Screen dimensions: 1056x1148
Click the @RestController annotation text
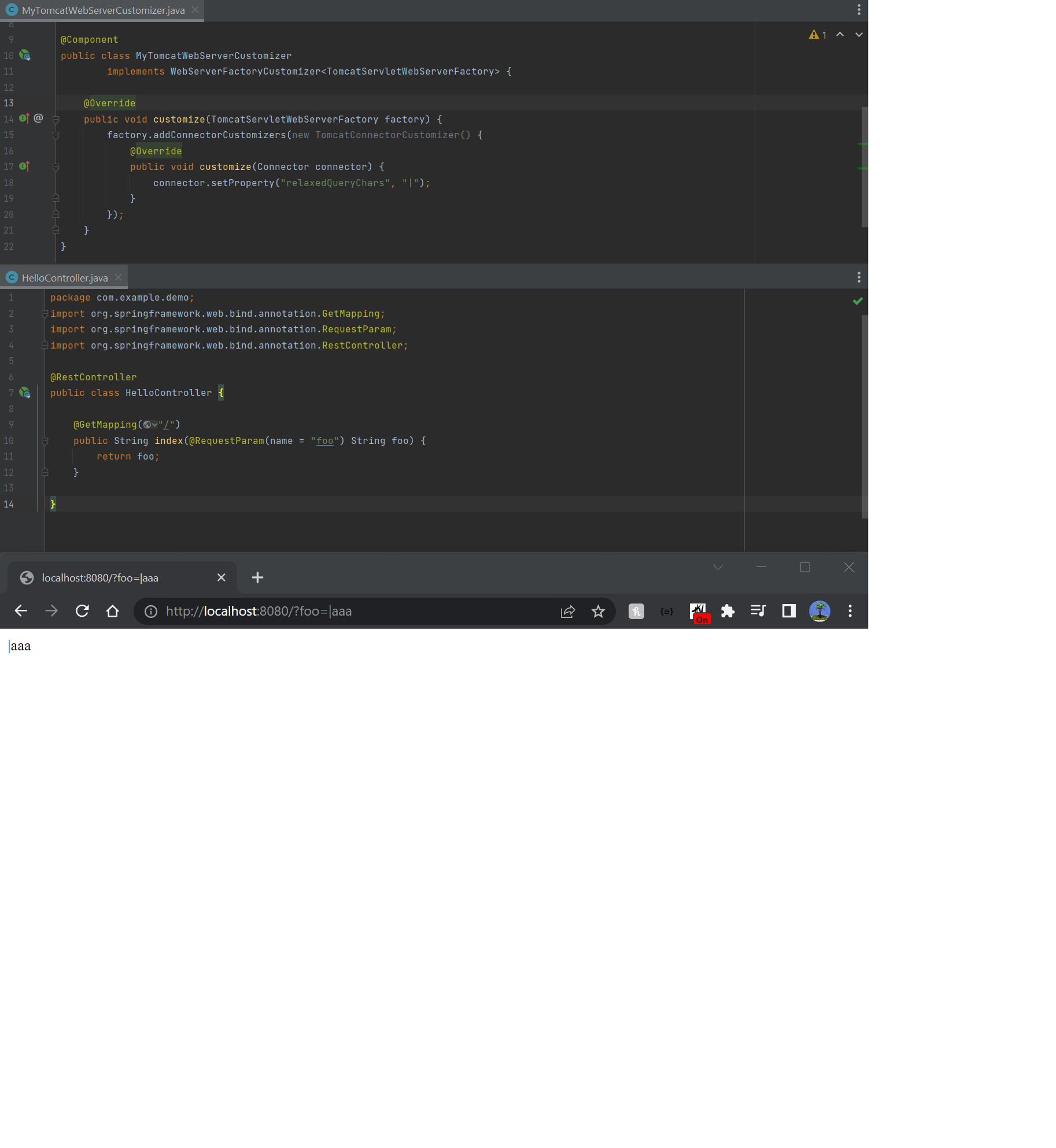[94, 377]
